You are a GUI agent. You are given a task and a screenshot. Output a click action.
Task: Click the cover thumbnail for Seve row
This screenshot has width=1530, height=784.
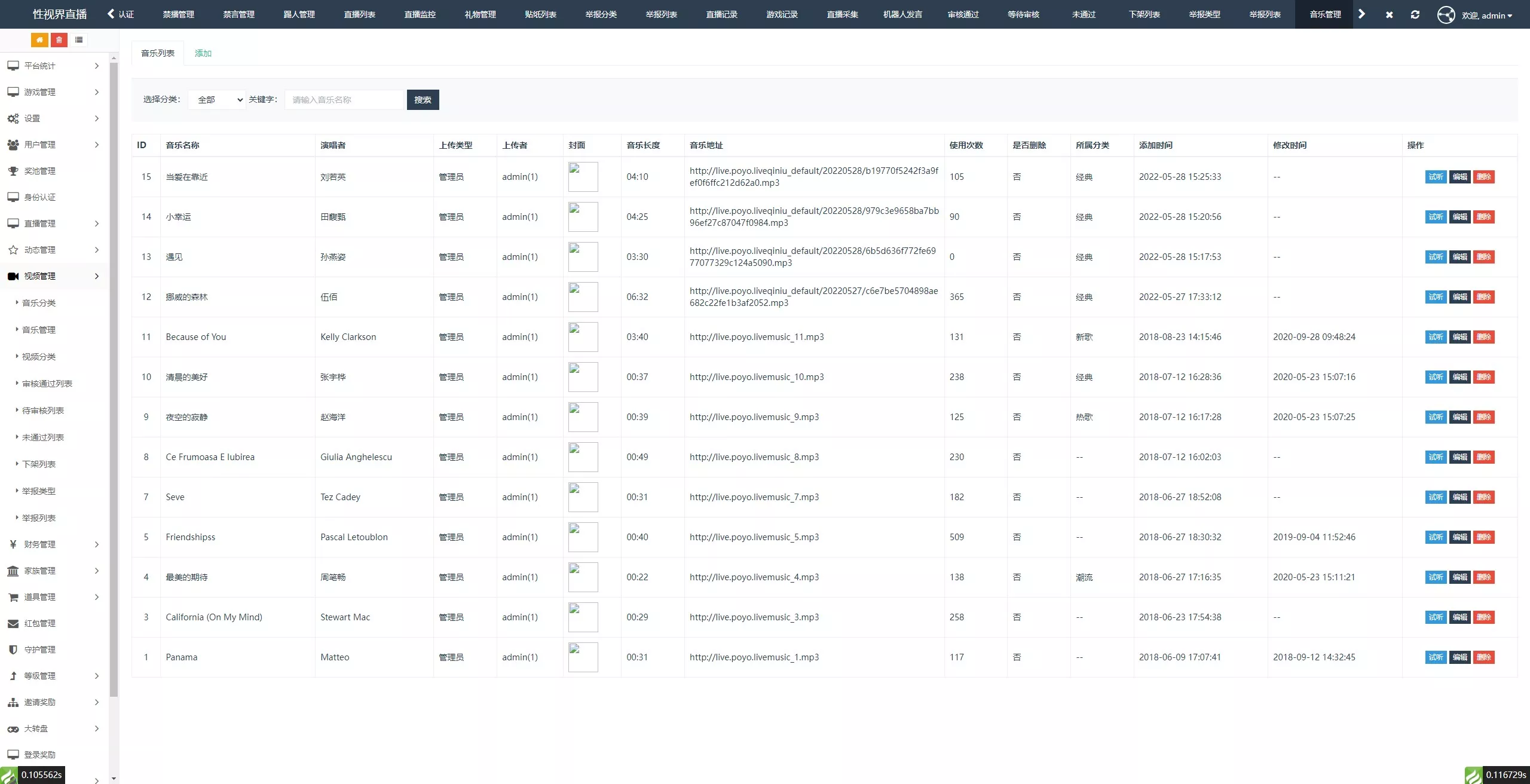coord(583,497)
